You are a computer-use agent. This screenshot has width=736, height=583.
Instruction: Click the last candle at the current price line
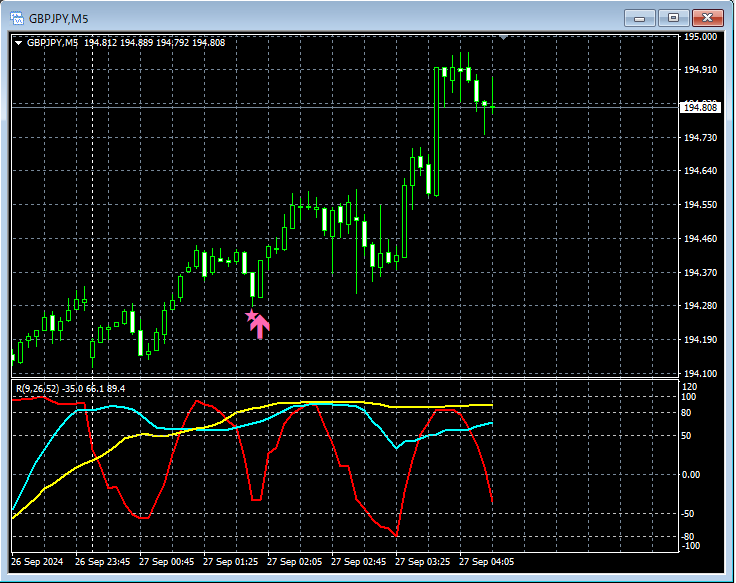[x=492, y=107]
